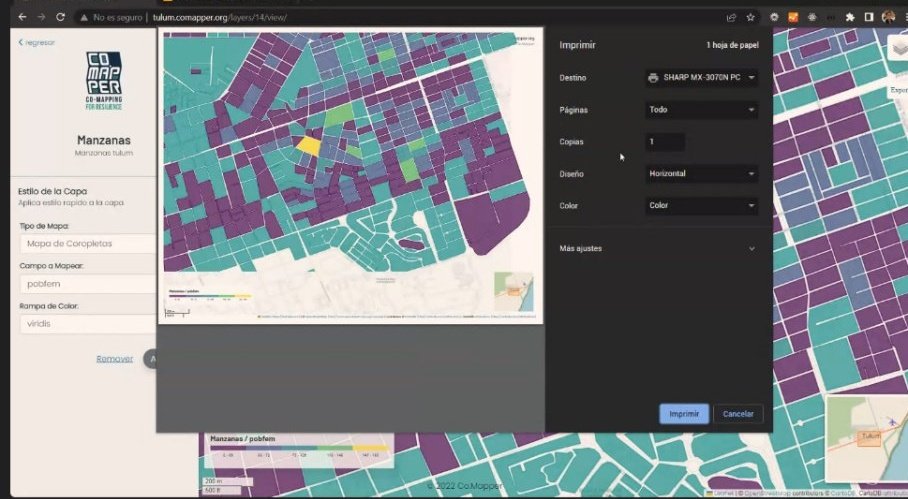Open the Color mode dropdown
This screenshot has height=499, width=908.
(x=701, y=206)
